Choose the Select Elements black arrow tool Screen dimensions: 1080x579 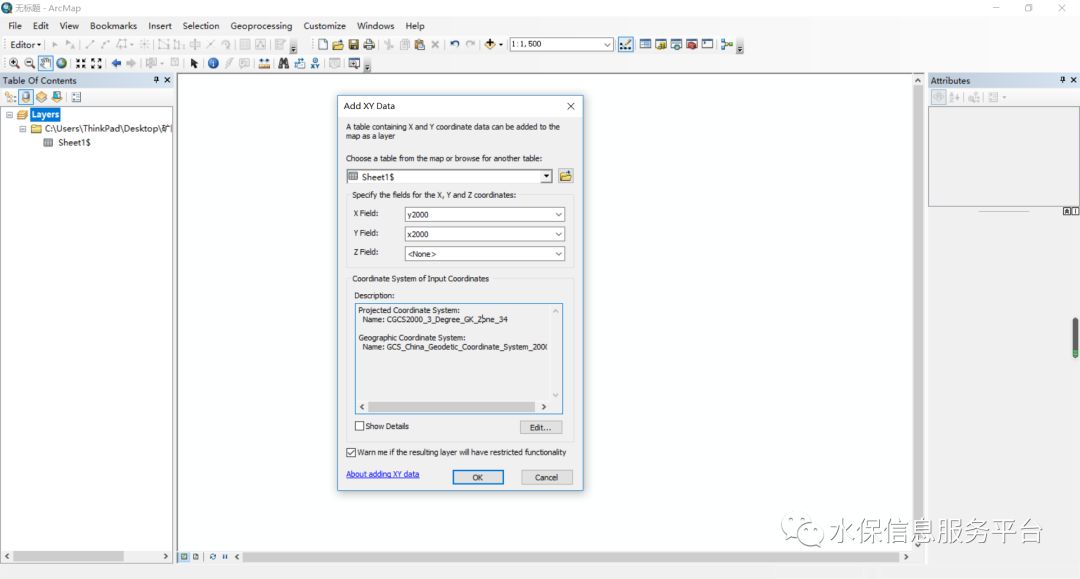pos(194,63)
